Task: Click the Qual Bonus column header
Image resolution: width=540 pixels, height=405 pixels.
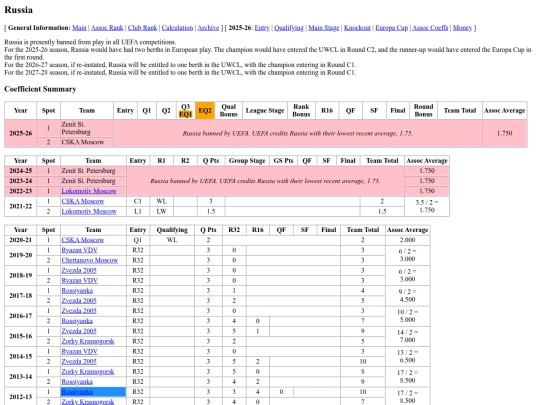Action: point(229,111)
